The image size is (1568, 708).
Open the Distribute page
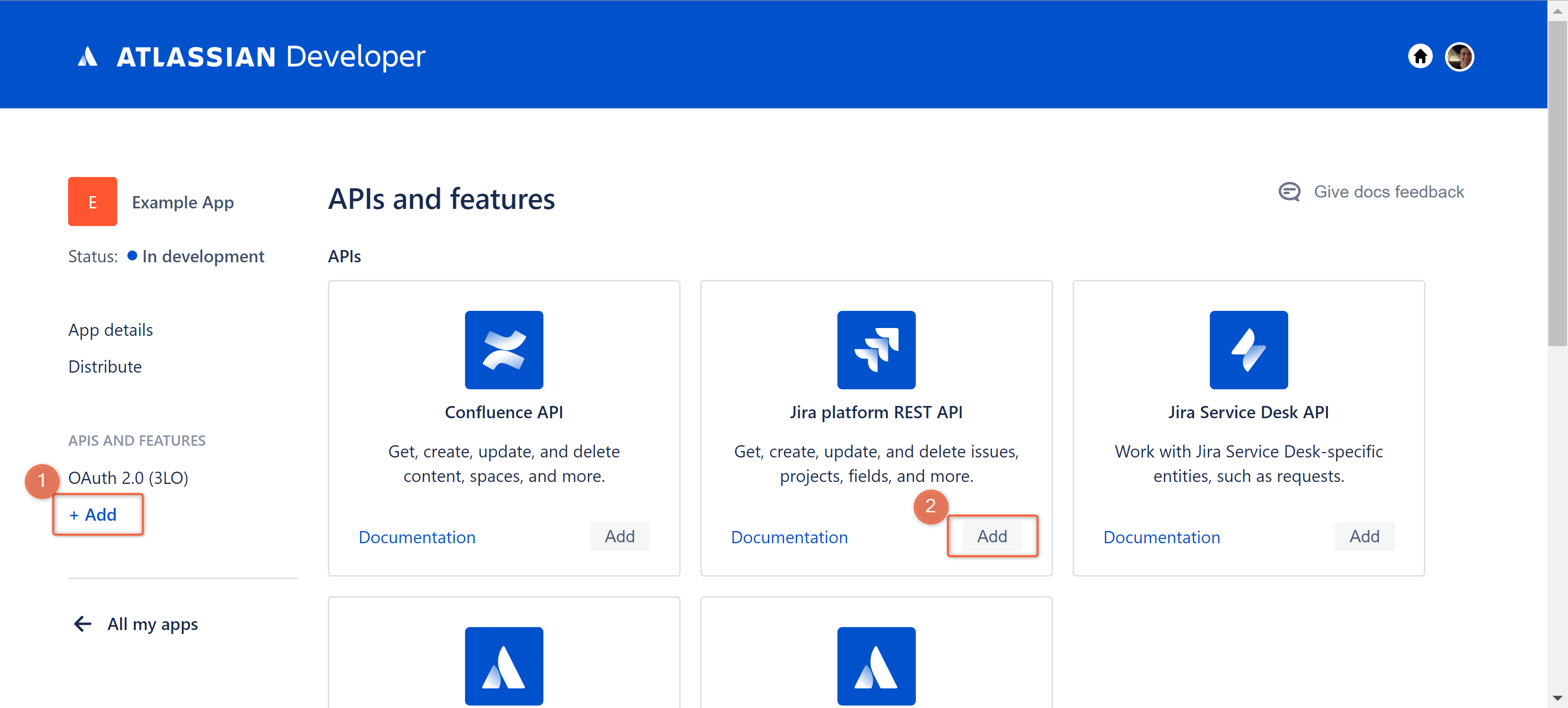[105, 366]
